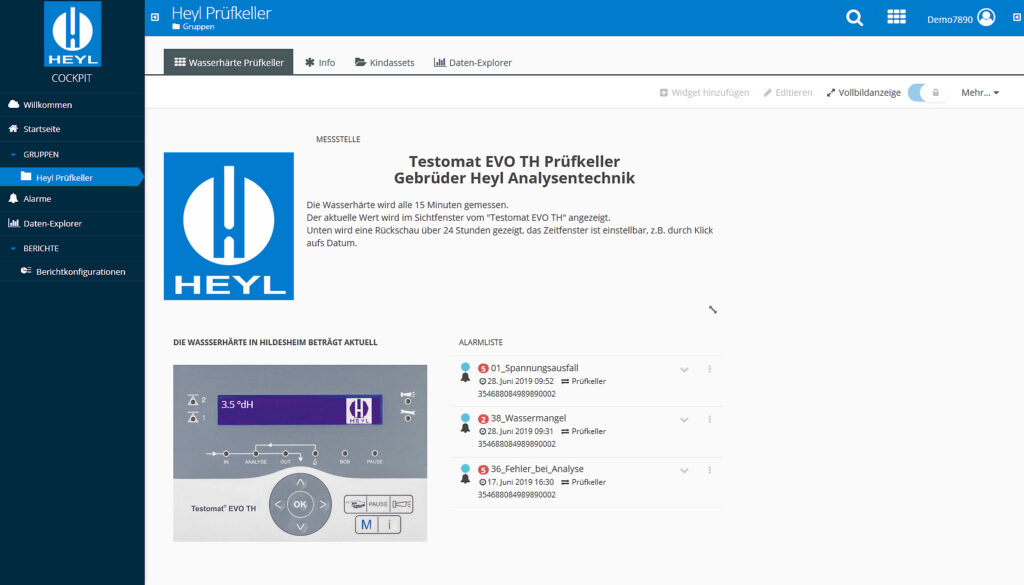Viewport: 1024px width, 585px height.
Task: Click the red count badge on 36_Fehler_bei_Analyse
Action: click(483, 469)
